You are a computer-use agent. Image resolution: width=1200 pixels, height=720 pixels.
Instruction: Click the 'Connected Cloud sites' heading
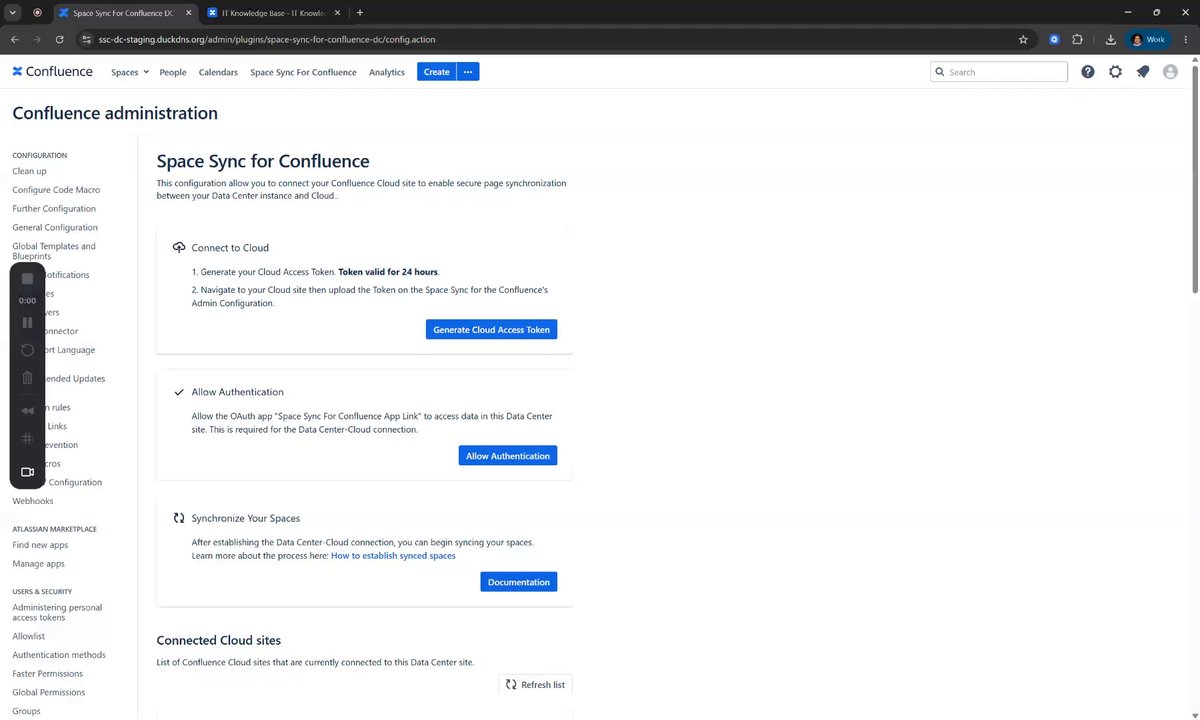[219, 640]
